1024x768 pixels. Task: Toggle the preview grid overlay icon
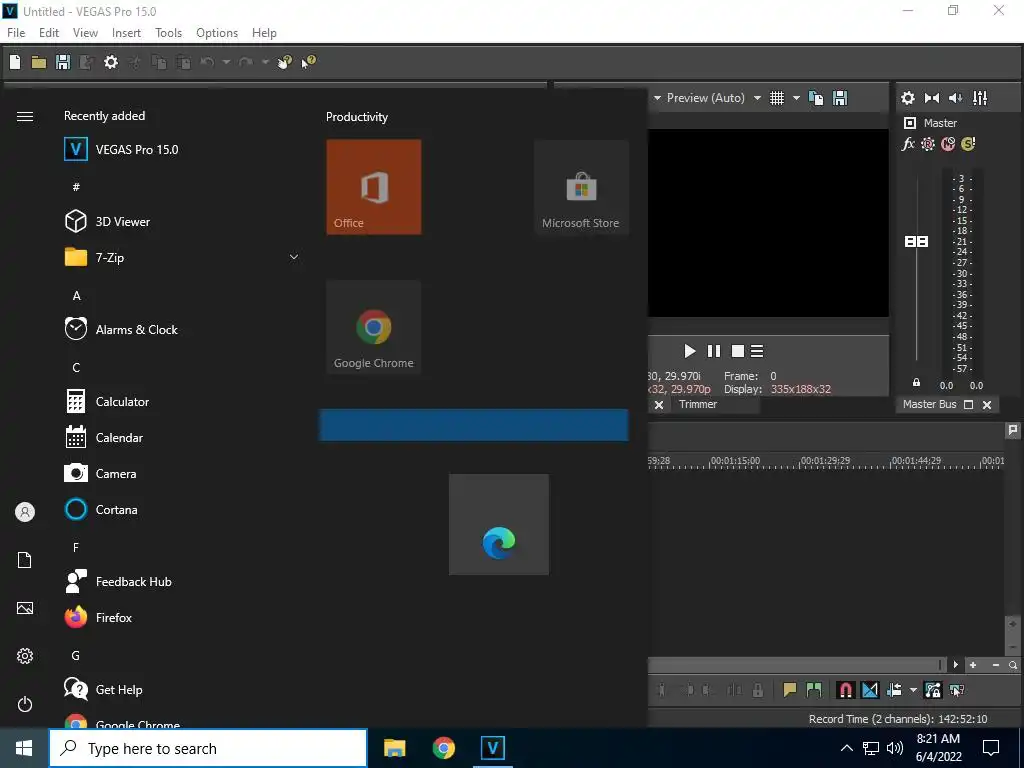pos(776,98)
